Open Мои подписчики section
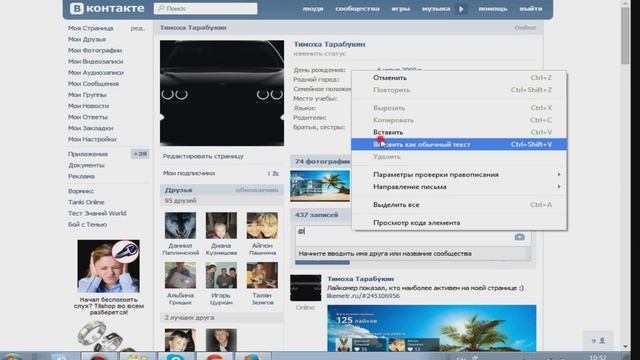Viewport: 640px width, 360px height. [x=189, y=173]
